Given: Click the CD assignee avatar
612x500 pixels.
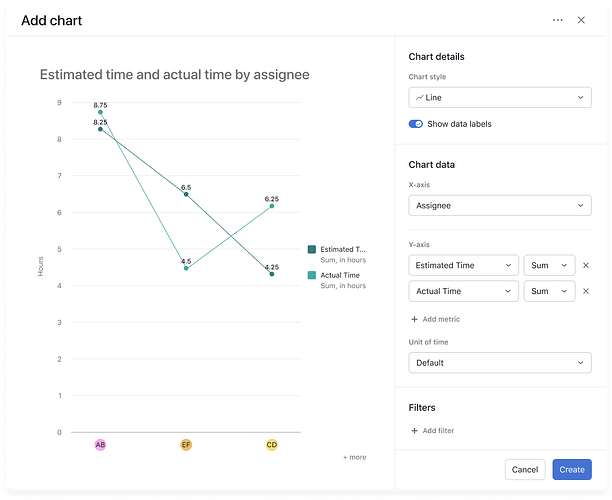Looking at the screenshot, I should click(272, 444).
